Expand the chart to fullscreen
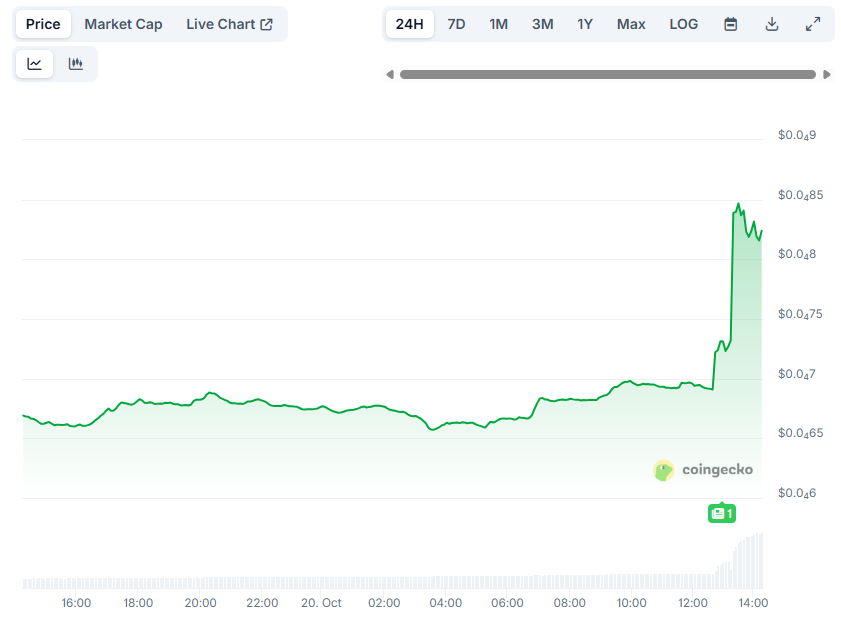 813,23
